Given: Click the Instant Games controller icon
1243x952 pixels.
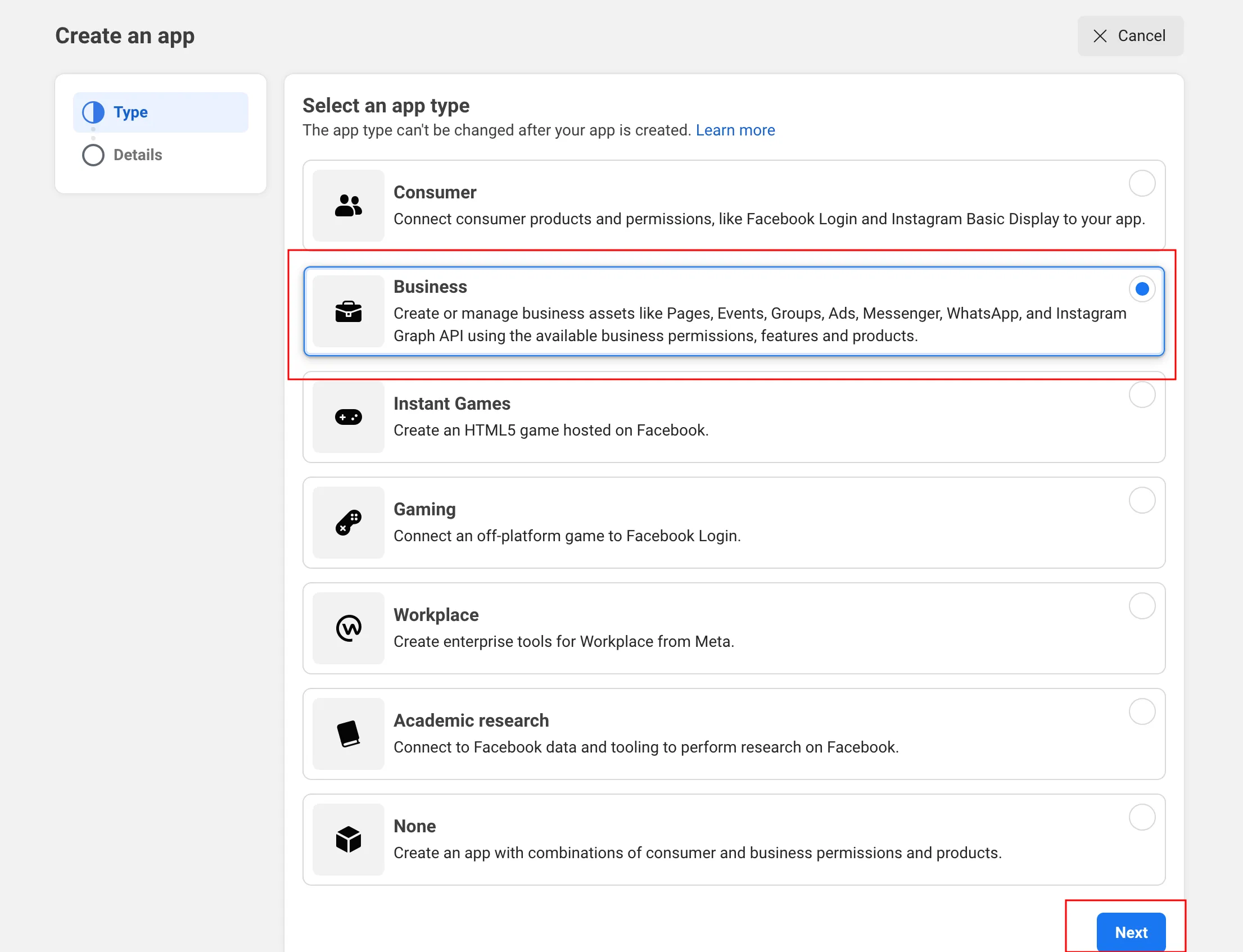Looking at the screenshot, I should (348, 417).
